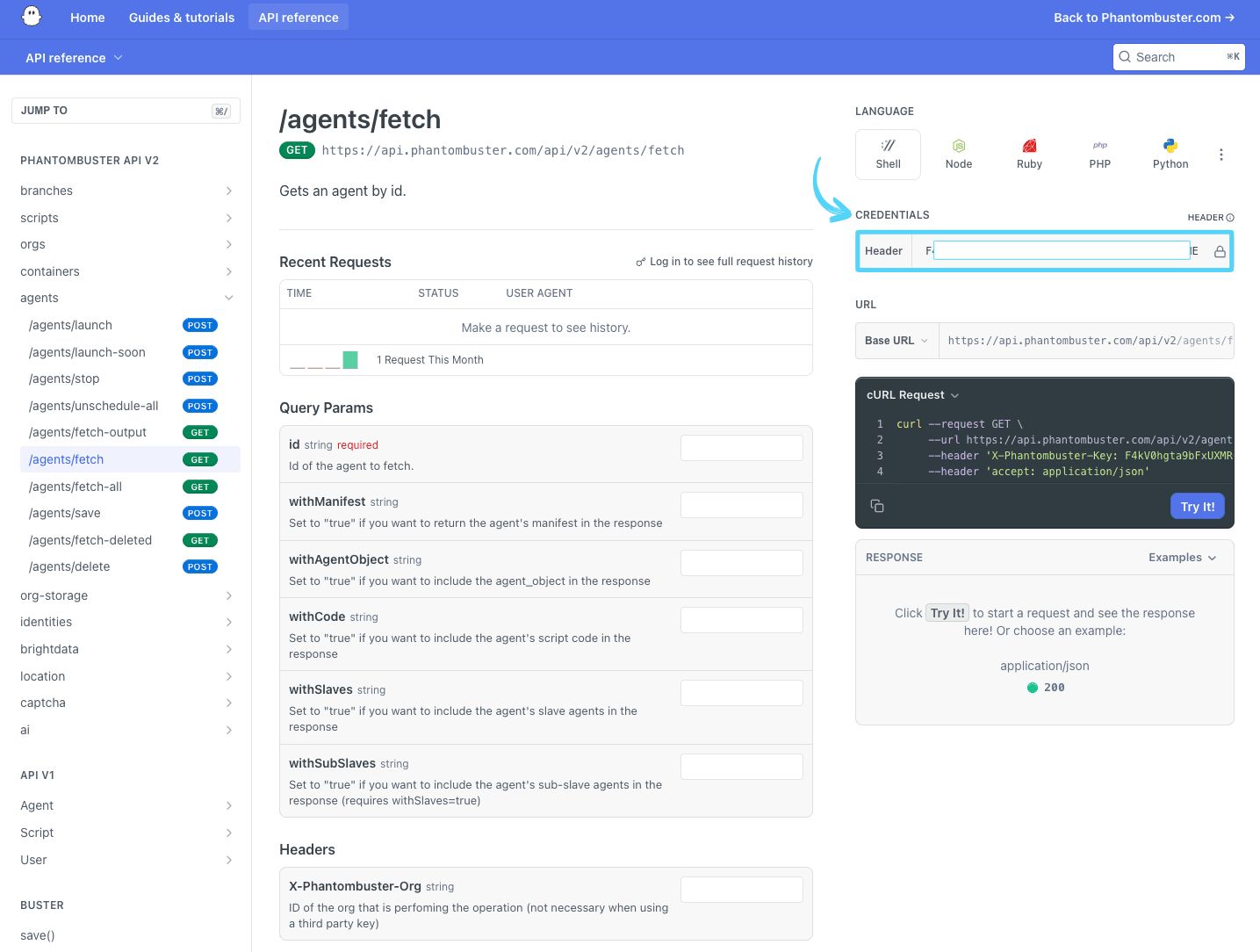Focus the withSubSlaves input field
Image resolution: width=1260 pixels, height=952 pixels.
click(742, 767)
